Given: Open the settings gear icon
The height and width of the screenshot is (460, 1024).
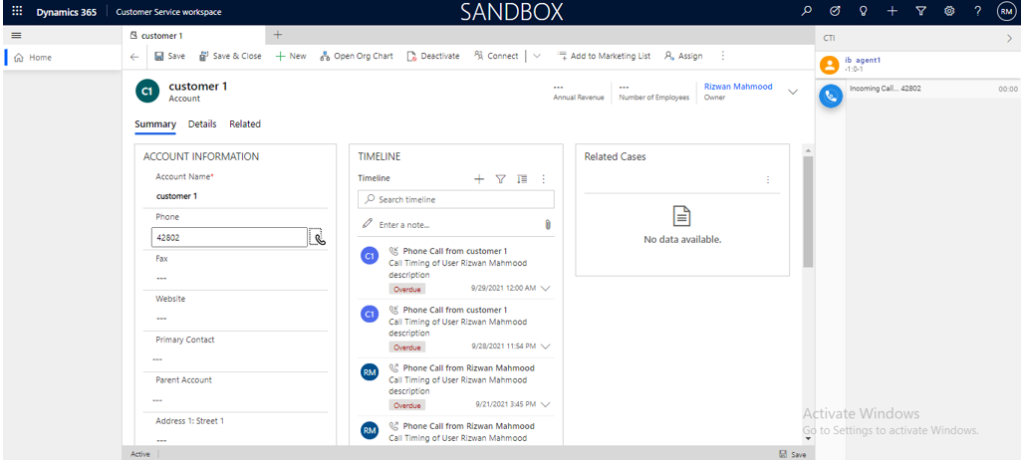Looking at the screenshot, I should [x=950, y=11].
